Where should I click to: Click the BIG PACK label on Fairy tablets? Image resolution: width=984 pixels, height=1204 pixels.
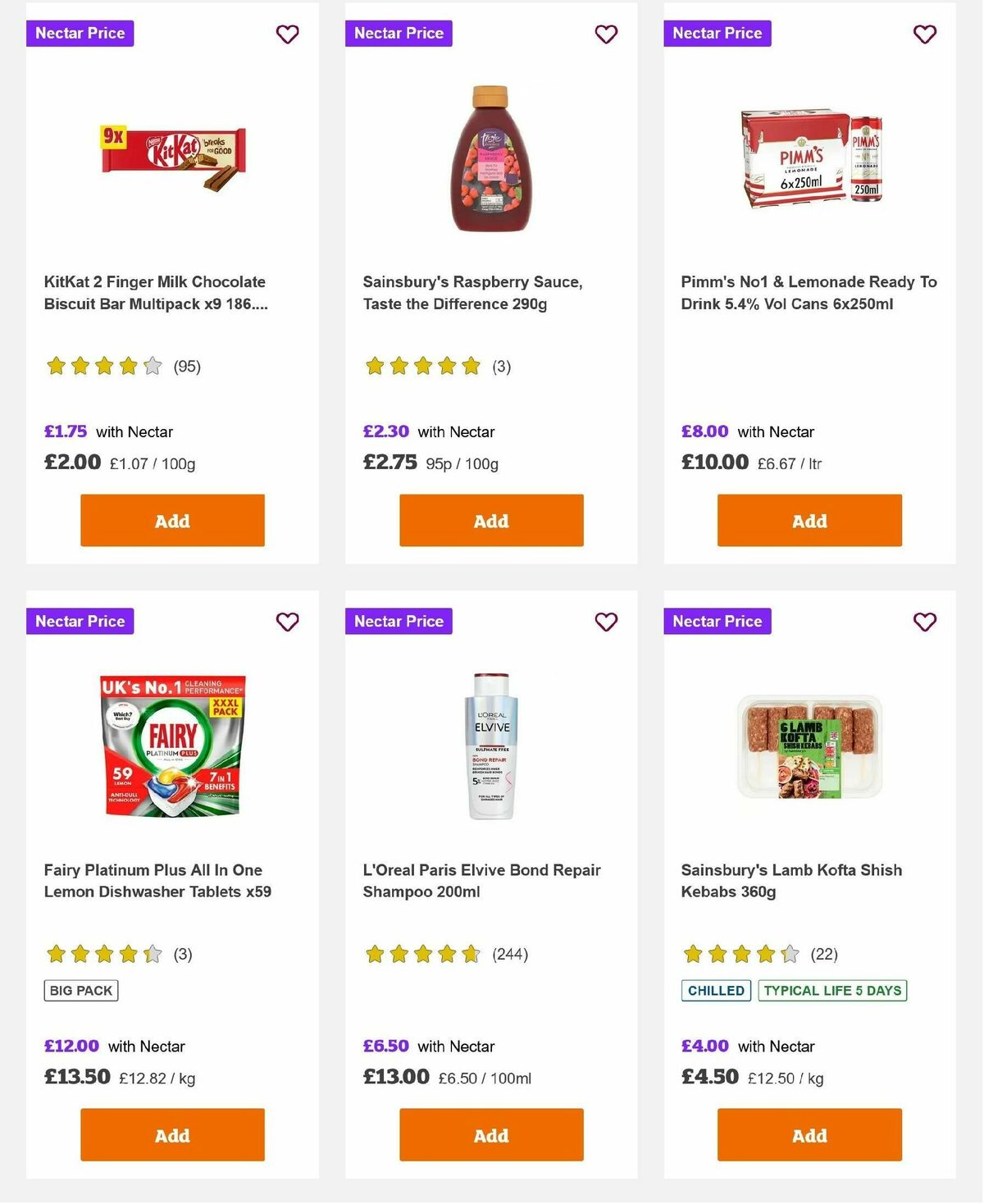(80, 990)
